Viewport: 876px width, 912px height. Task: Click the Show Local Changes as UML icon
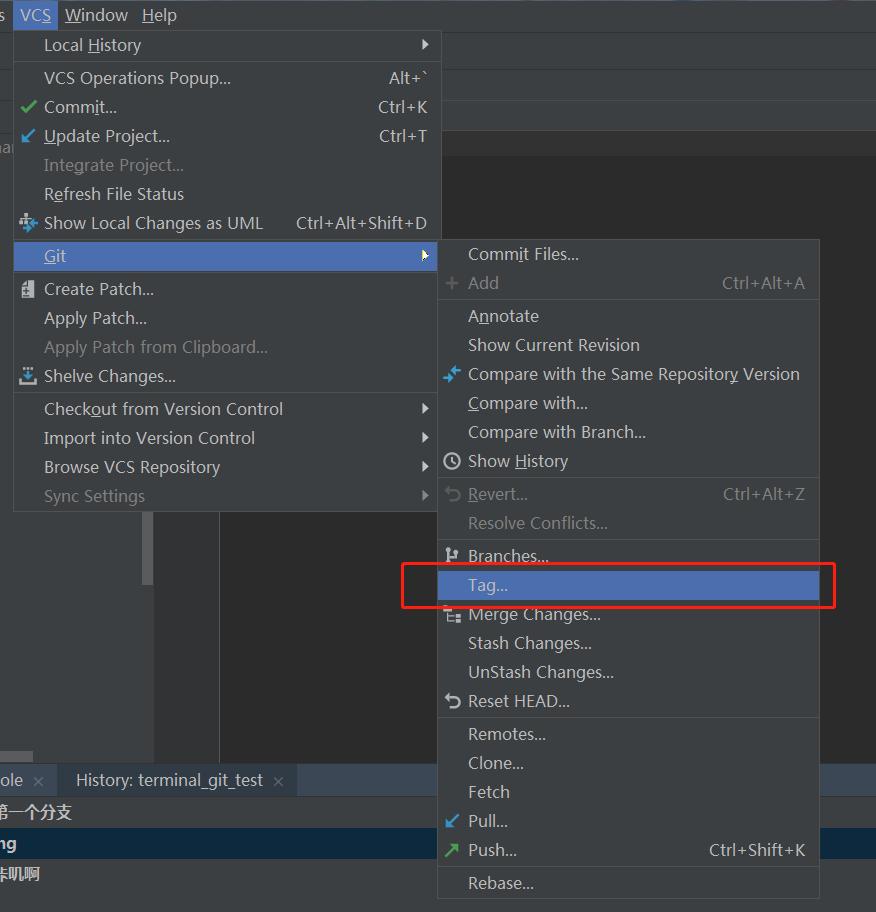click(x=28, y=223)
